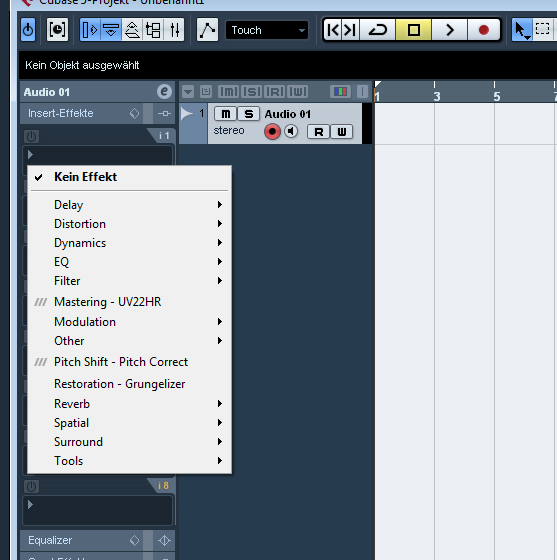557x560 pixels.
Task: Toggle Insert-Effekte bypass diamond icon
Action: pyautogui.click(x=134, y=114)
